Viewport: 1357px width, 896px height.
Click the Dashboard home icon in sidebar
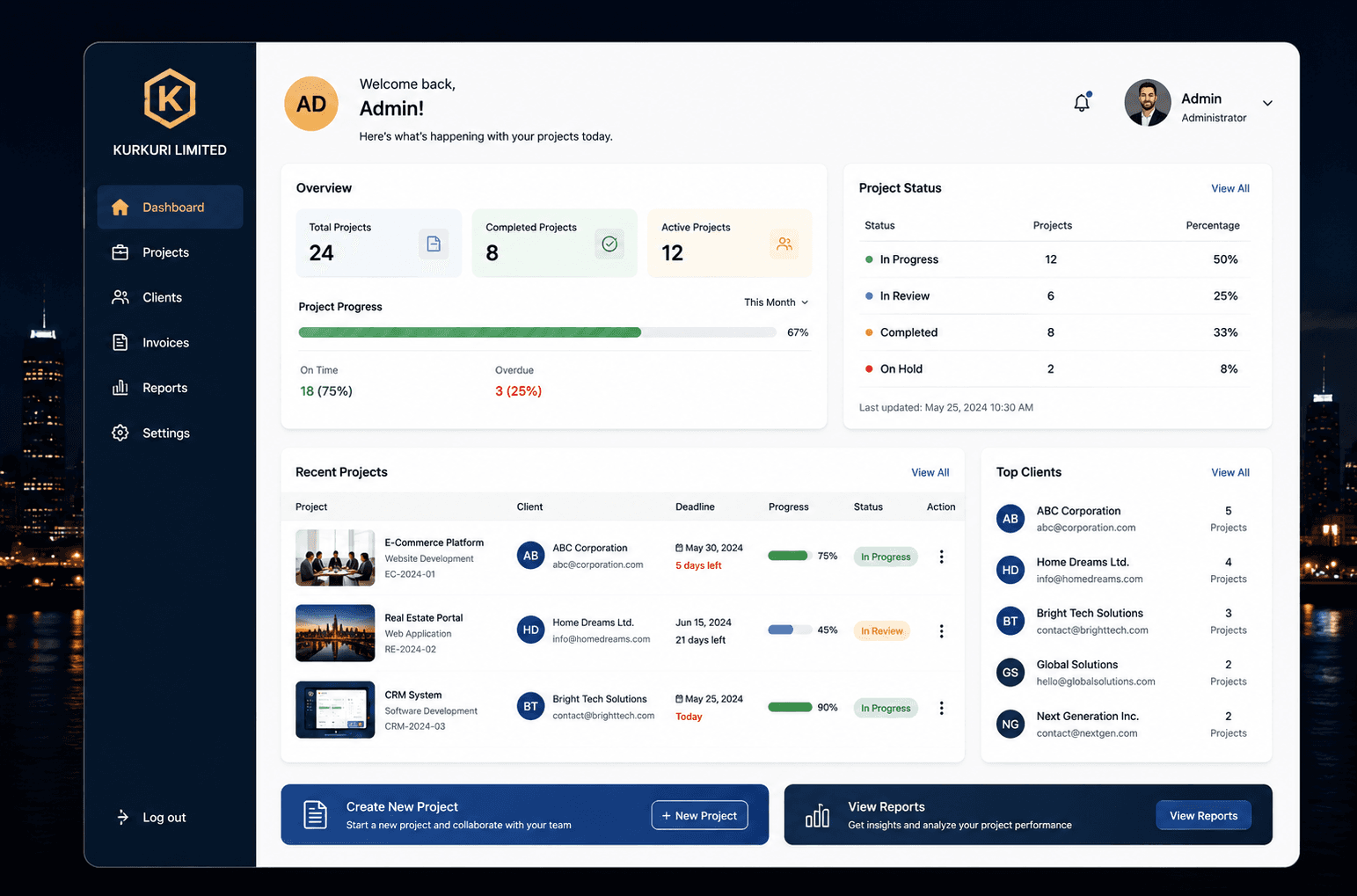coord(120,208)
